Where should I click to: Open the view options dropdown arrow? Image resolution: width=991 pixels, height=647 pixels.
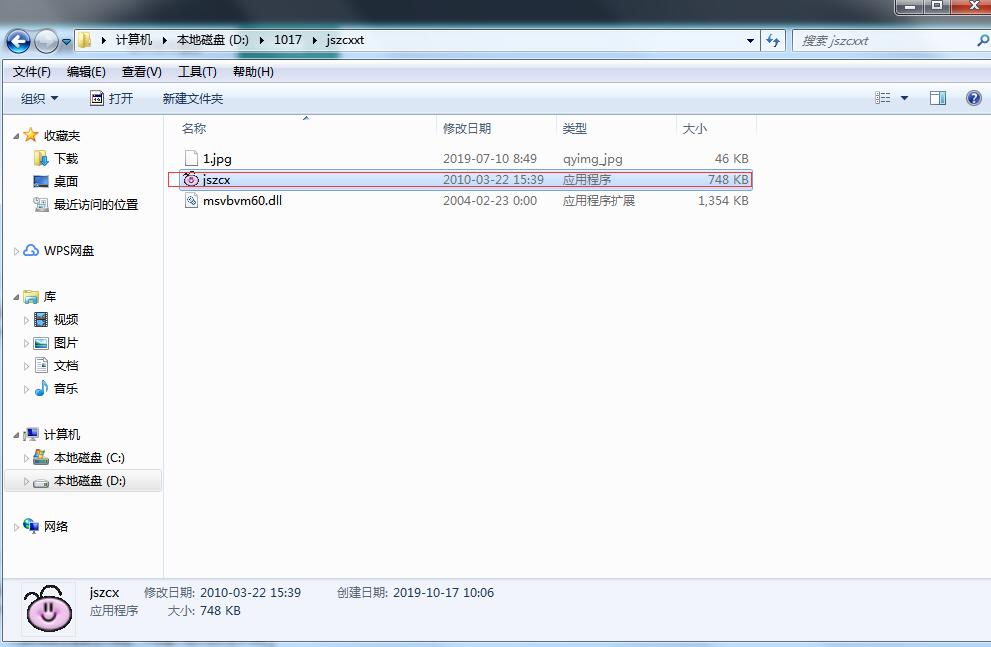click(x=904, y=98)
